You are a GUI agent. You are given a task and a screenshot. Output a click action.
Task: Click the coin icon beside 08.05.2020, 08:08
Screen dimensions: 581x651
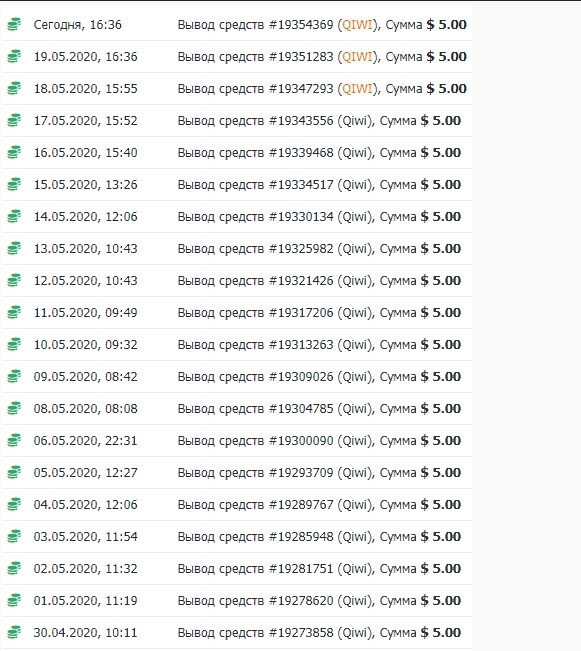pos(14,408)
